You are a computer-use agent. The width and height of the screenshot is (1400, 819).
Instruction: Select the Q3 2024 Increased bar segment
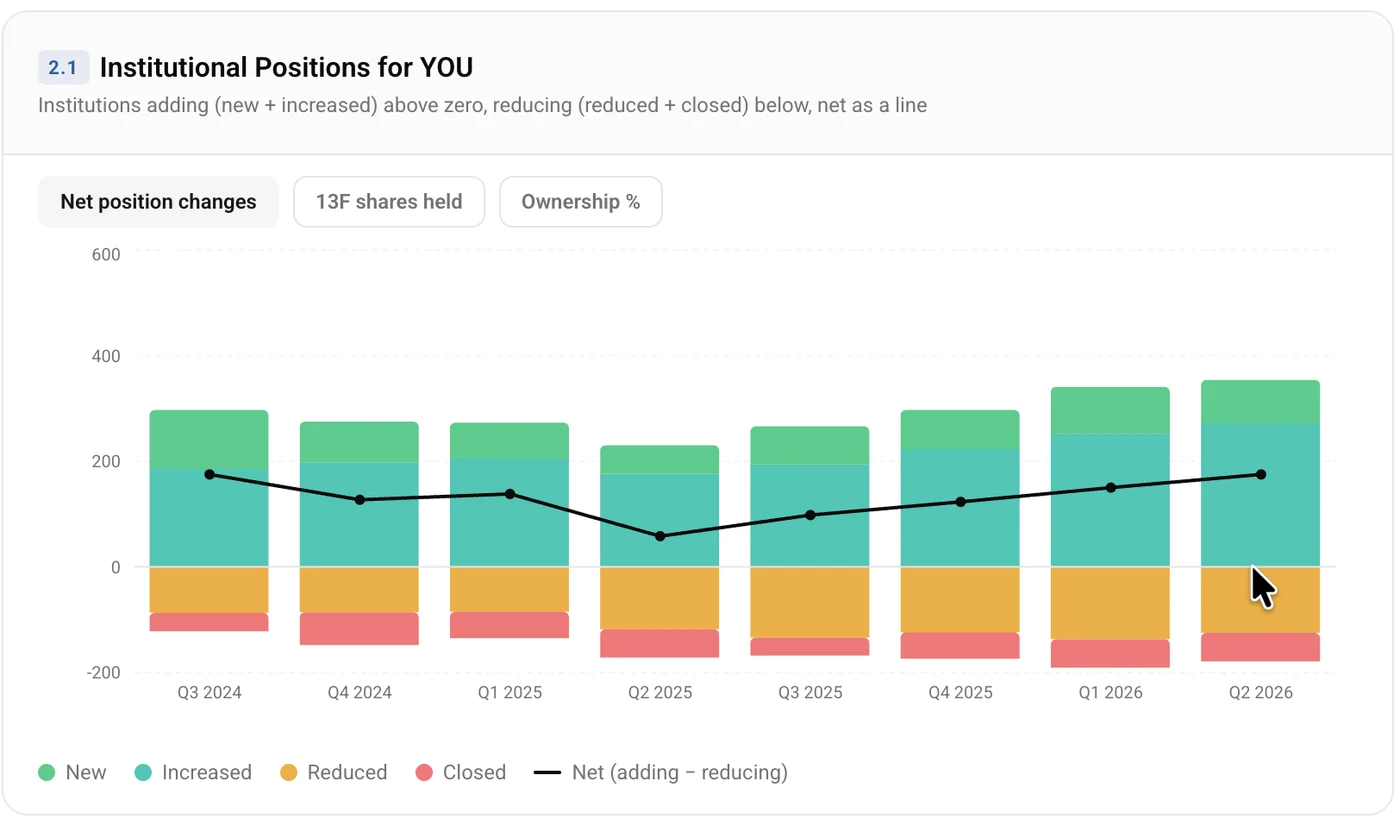coord(209,518)
